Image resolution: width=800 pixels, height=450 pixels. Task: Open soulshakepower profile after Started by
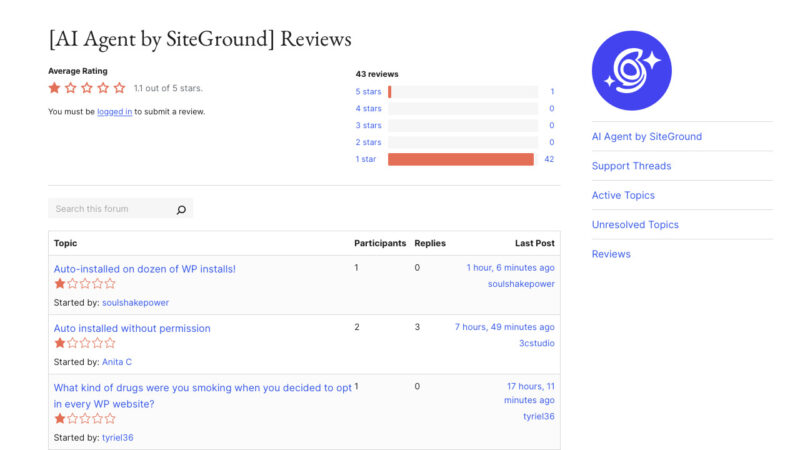pos(135,303)
